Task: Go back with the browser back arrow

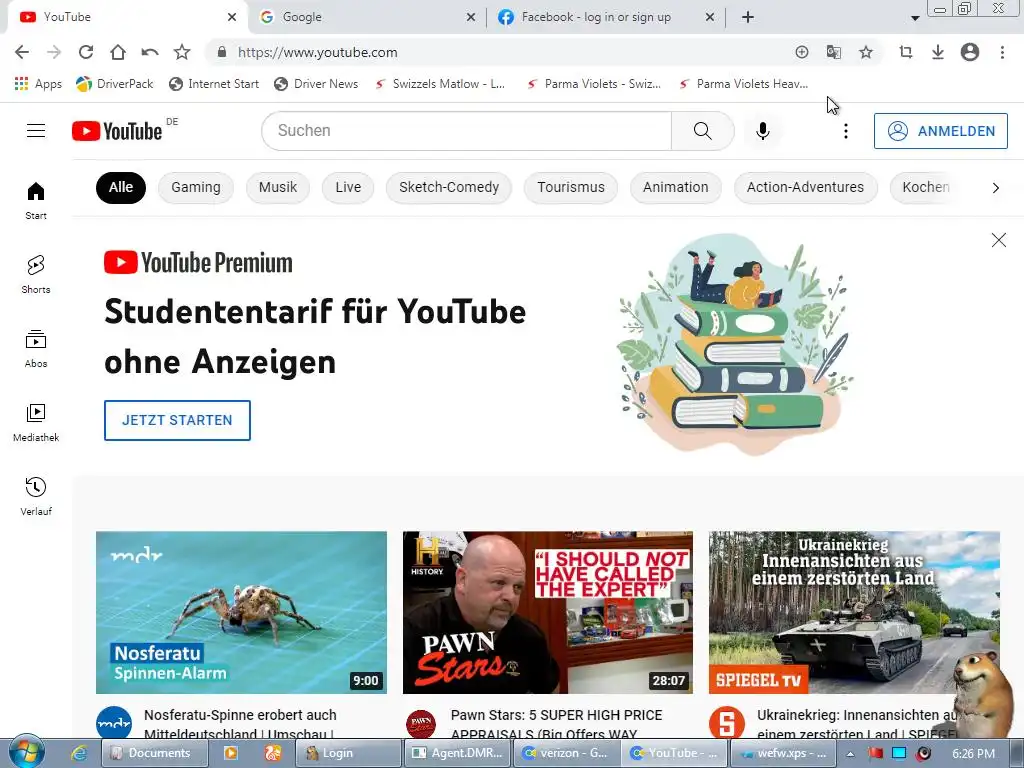Action: tap(22, 52)
